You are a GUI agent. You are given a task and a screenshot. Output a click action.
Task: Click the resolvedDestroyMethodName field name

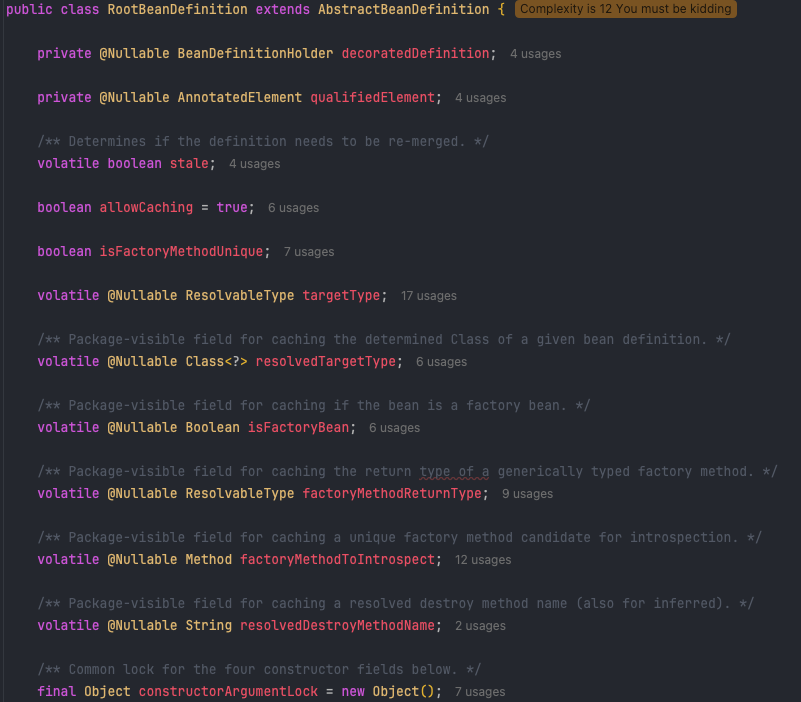pyautogui.click(x=337, y=625)
